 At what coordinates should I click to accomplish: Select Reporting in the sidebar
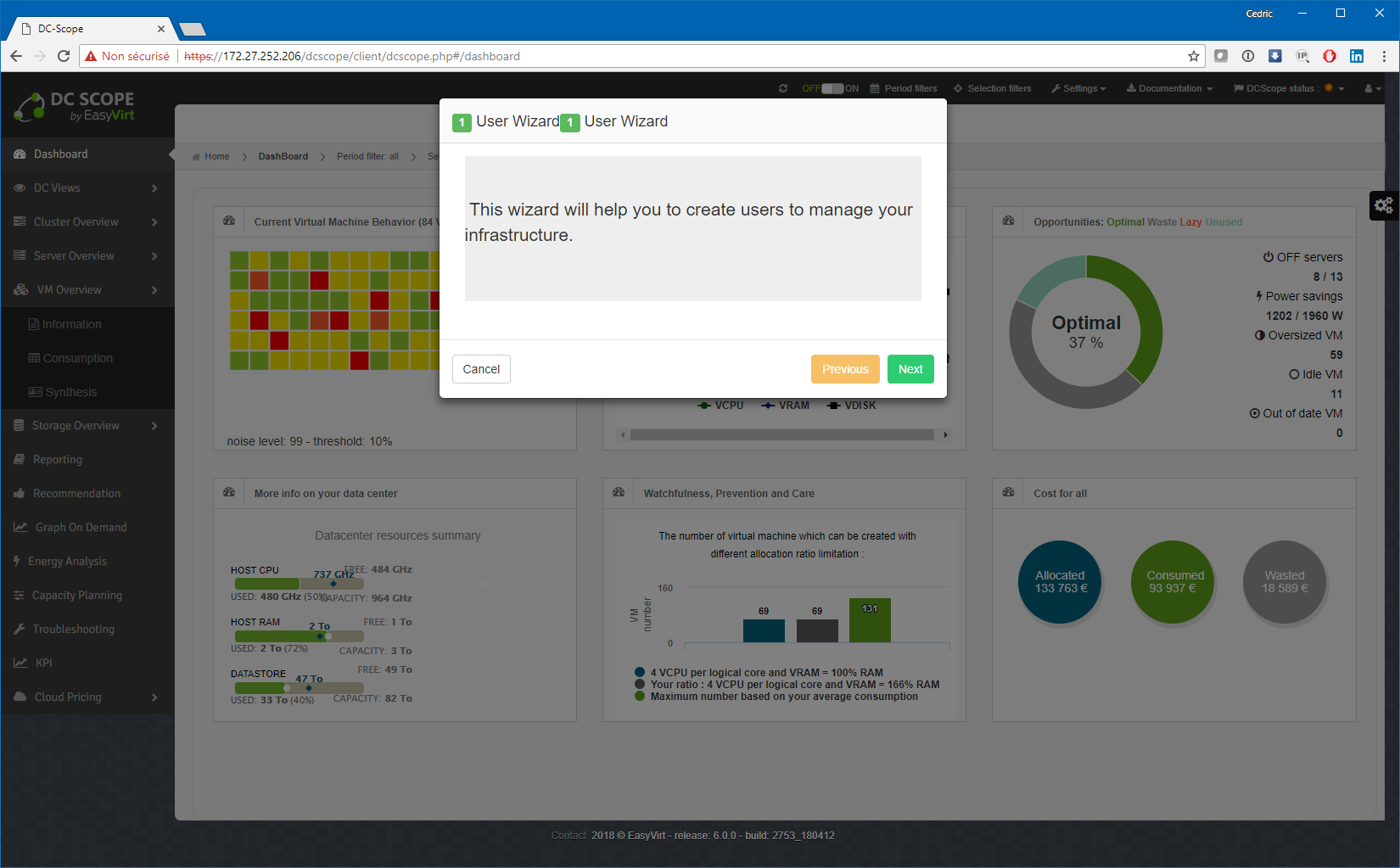58,460
